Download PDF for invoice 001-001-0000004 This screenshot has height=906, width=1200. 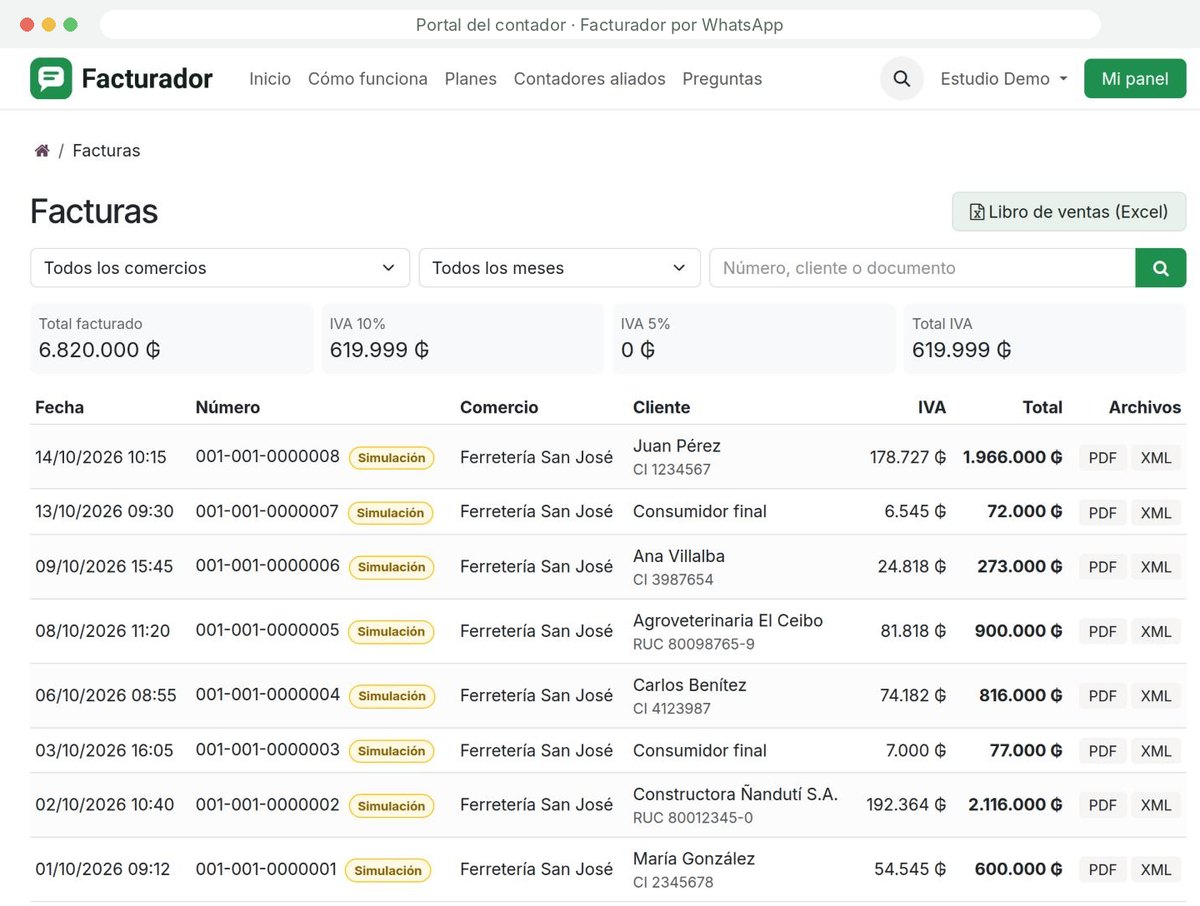1102,696
